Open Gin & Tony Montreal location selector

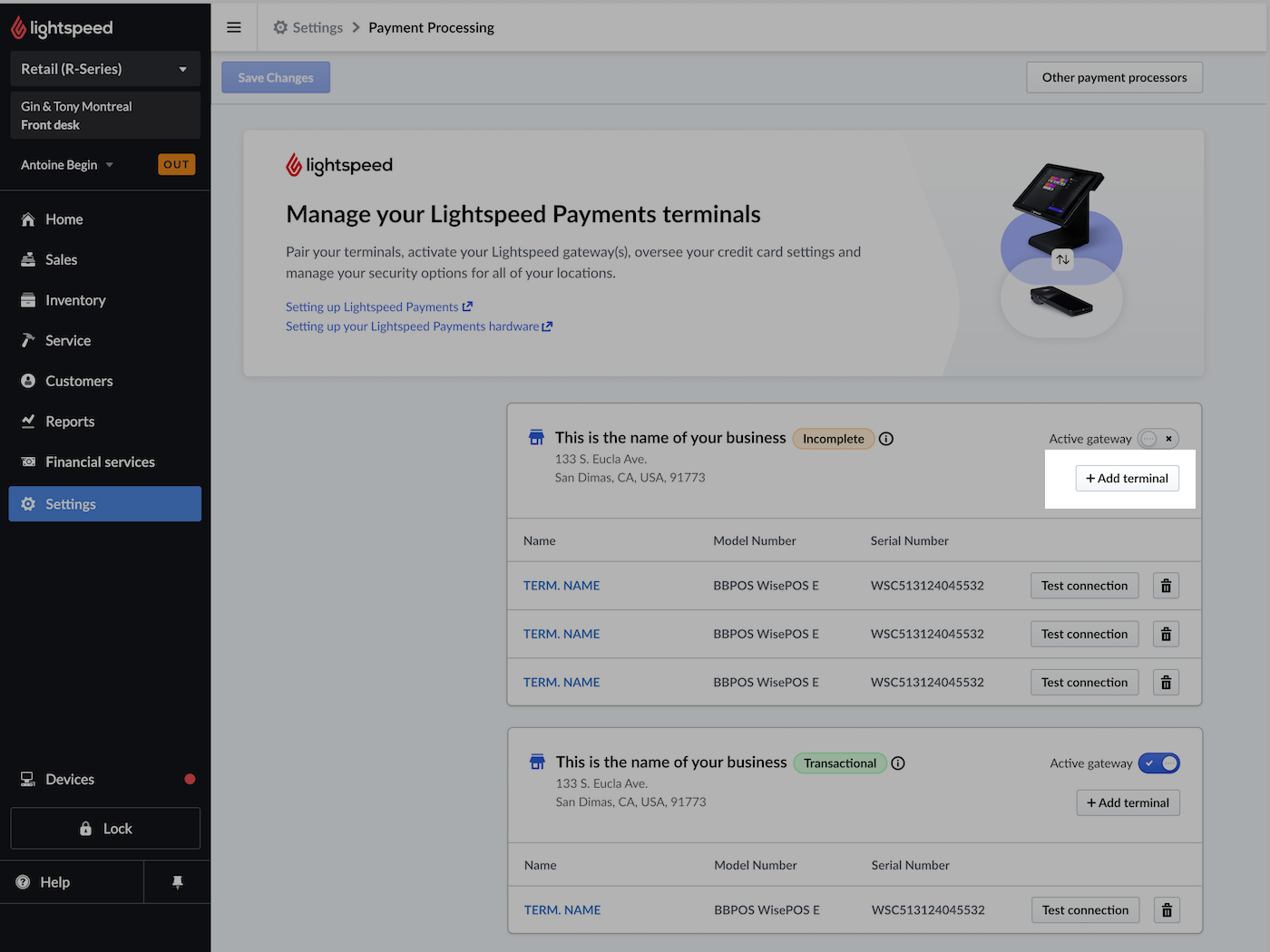pos(105,115)
